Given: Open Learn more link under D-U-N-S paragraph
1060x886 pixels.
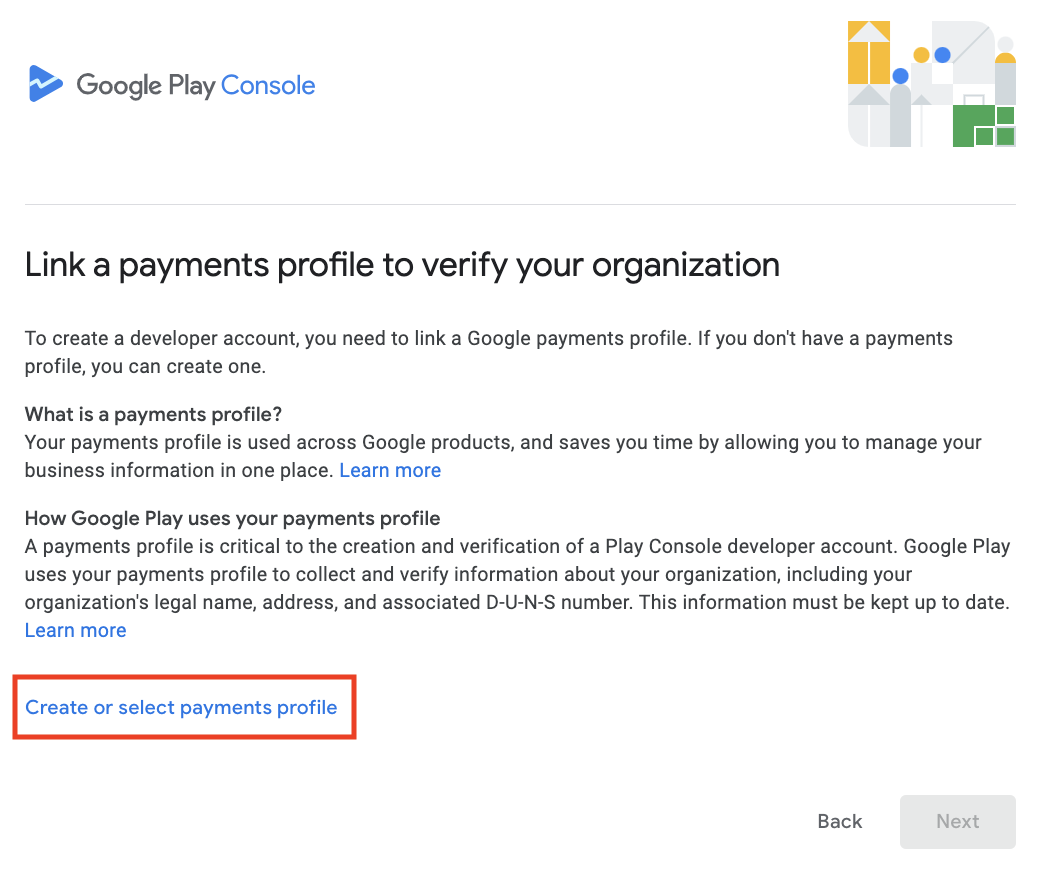Looking at the screenshot, I should (76, 631).
